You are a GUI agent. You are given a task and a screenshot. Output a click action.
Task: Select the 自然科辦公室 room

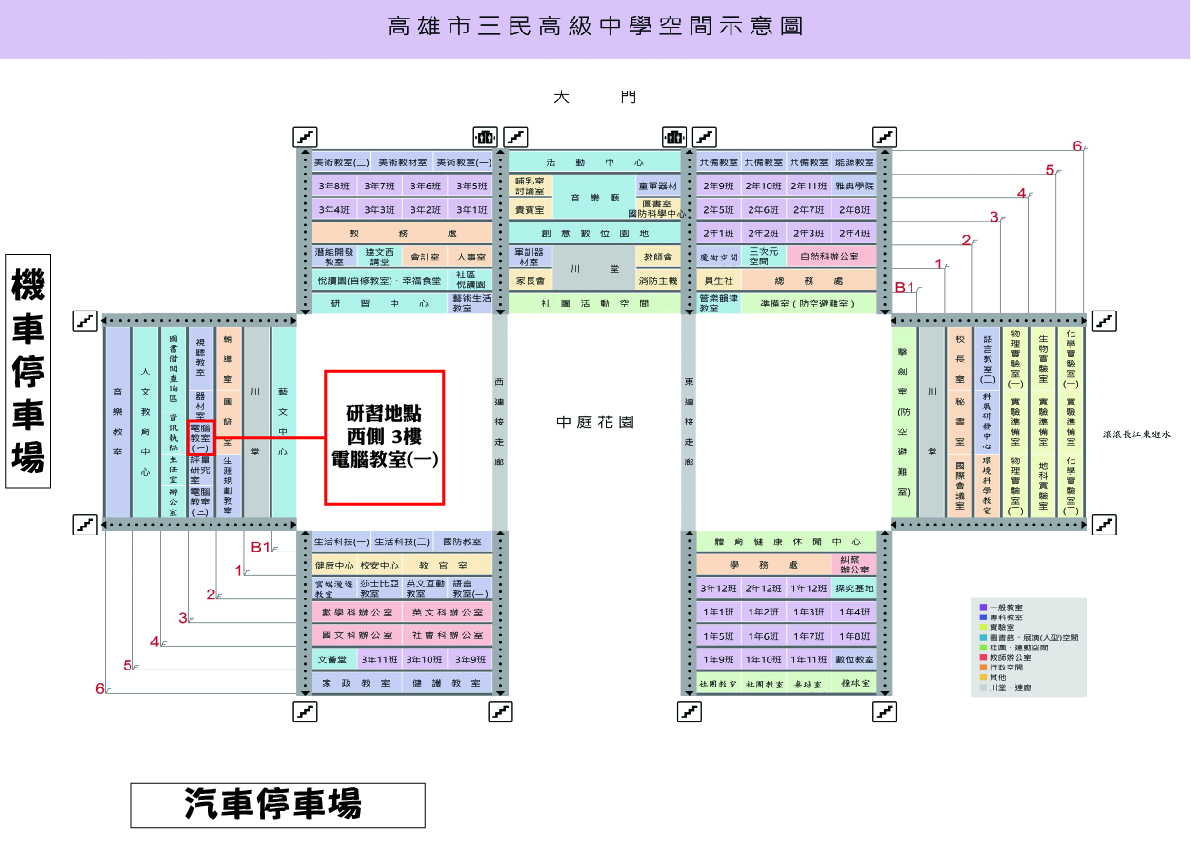tap(831, 257)
